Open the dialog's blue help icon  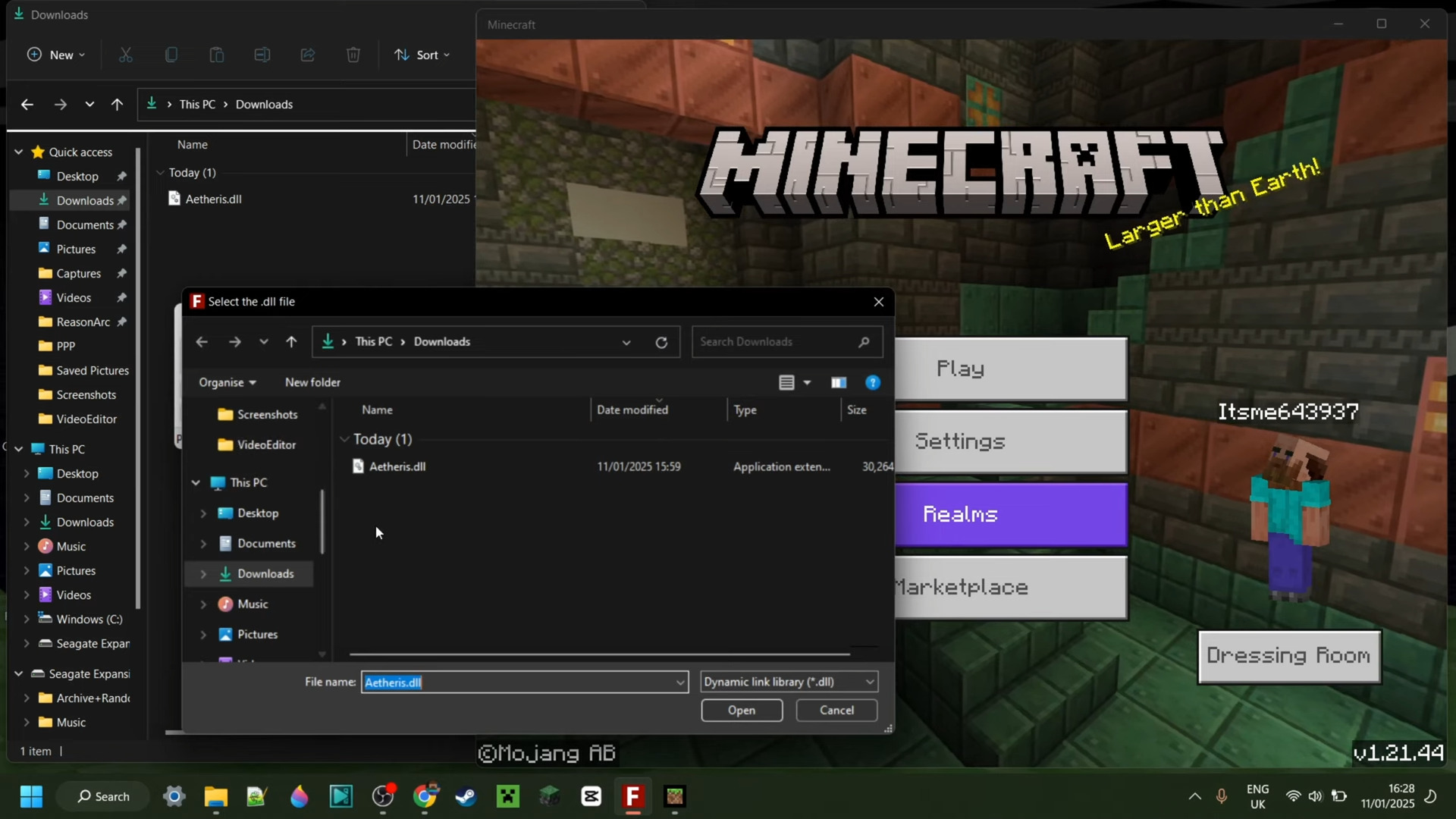[873, 383]
